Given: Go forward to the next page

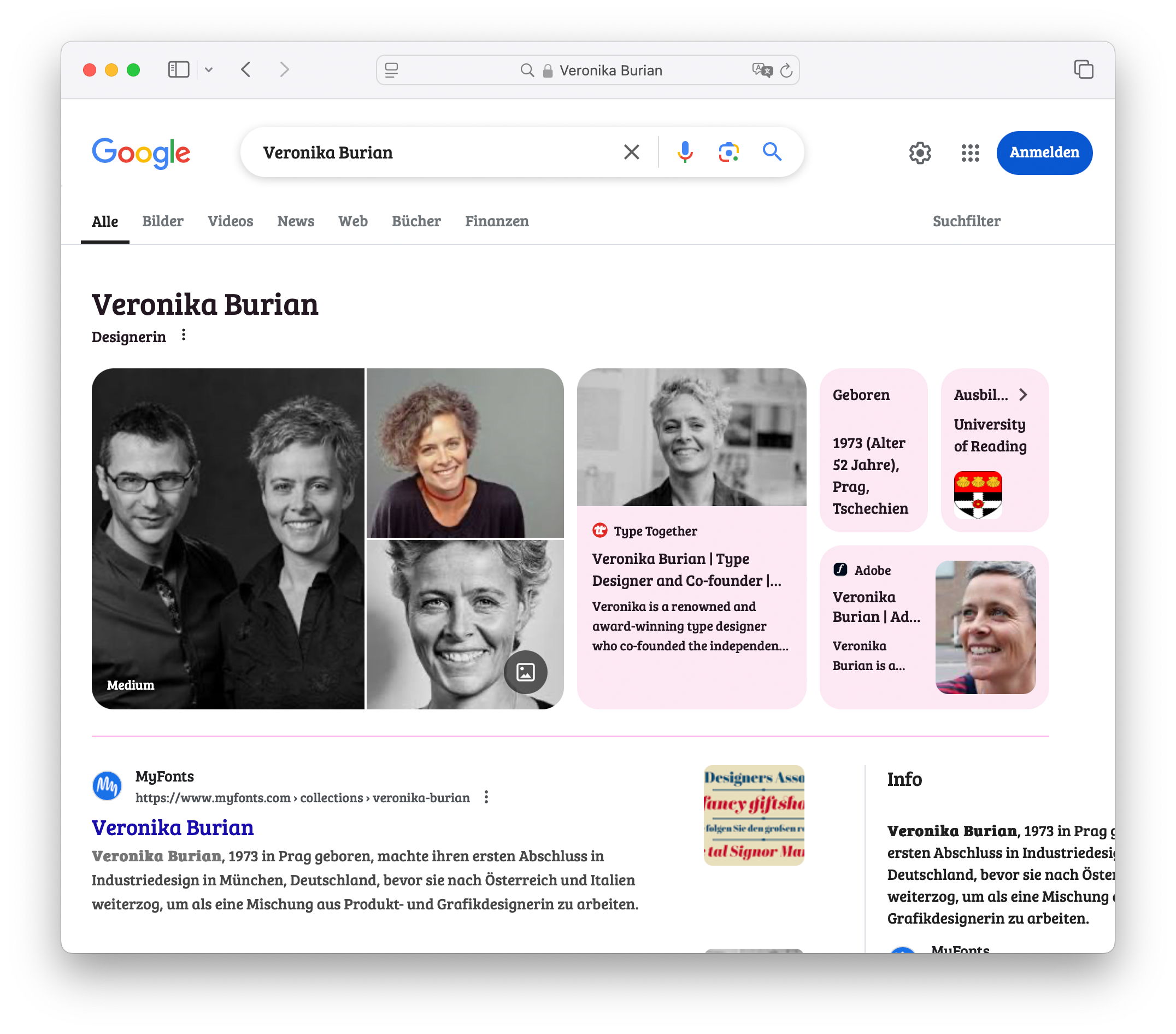Looking at the screenshot, I should pyautogui.click(x=284, y=69).
